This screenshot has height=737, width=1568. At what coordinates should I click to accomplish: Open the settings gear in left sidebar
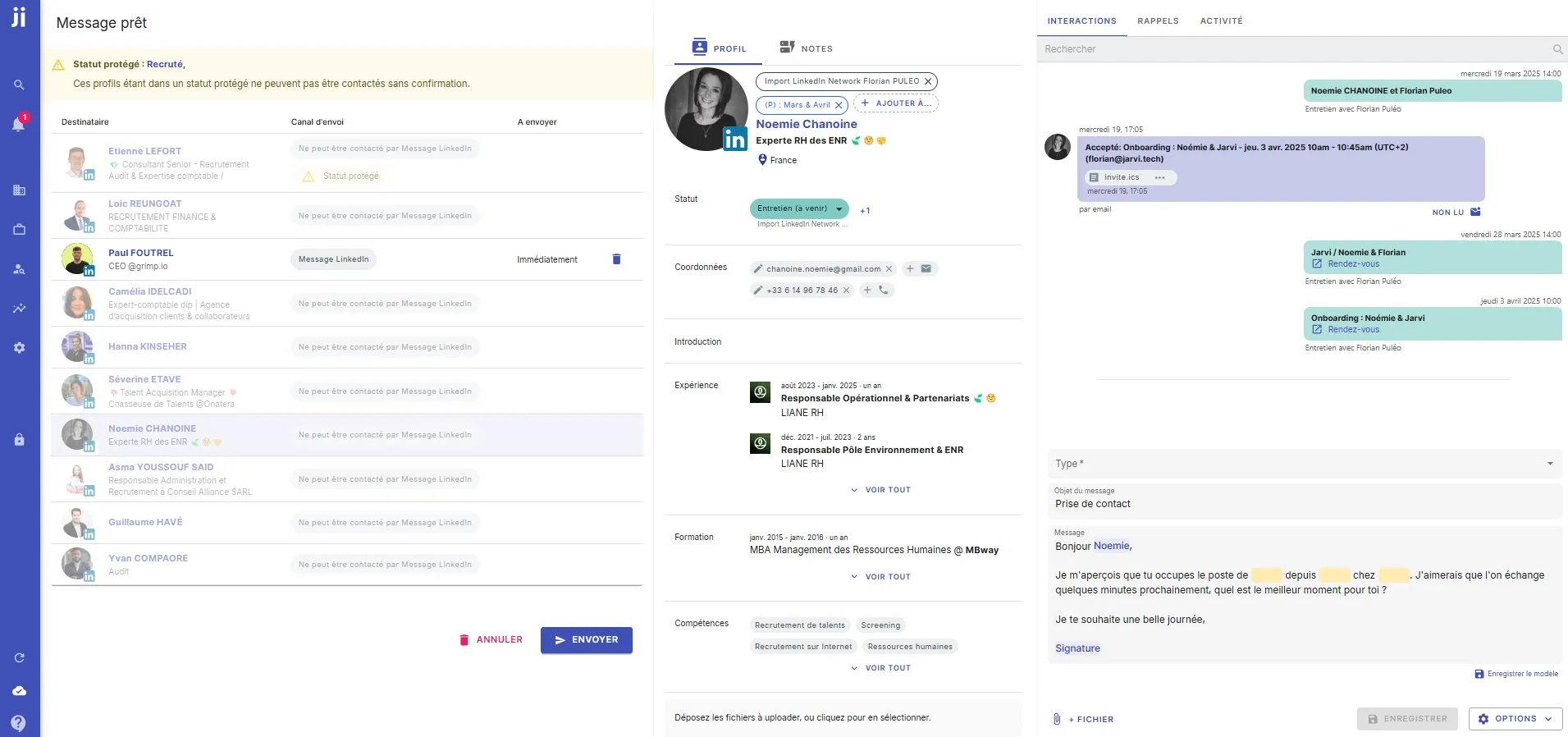[x=19, y=348]
